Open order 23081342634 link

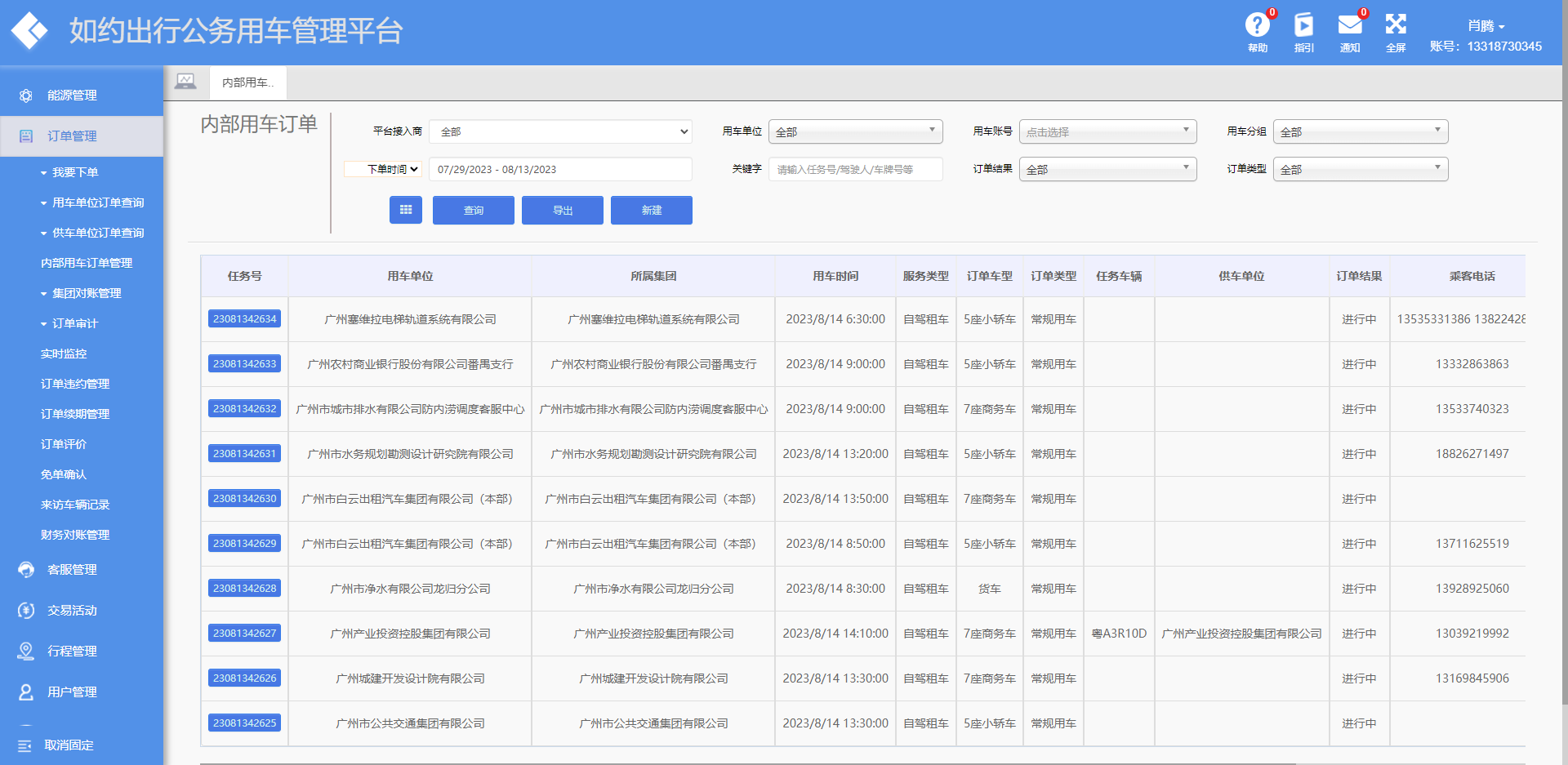click(x=245, y=318)
